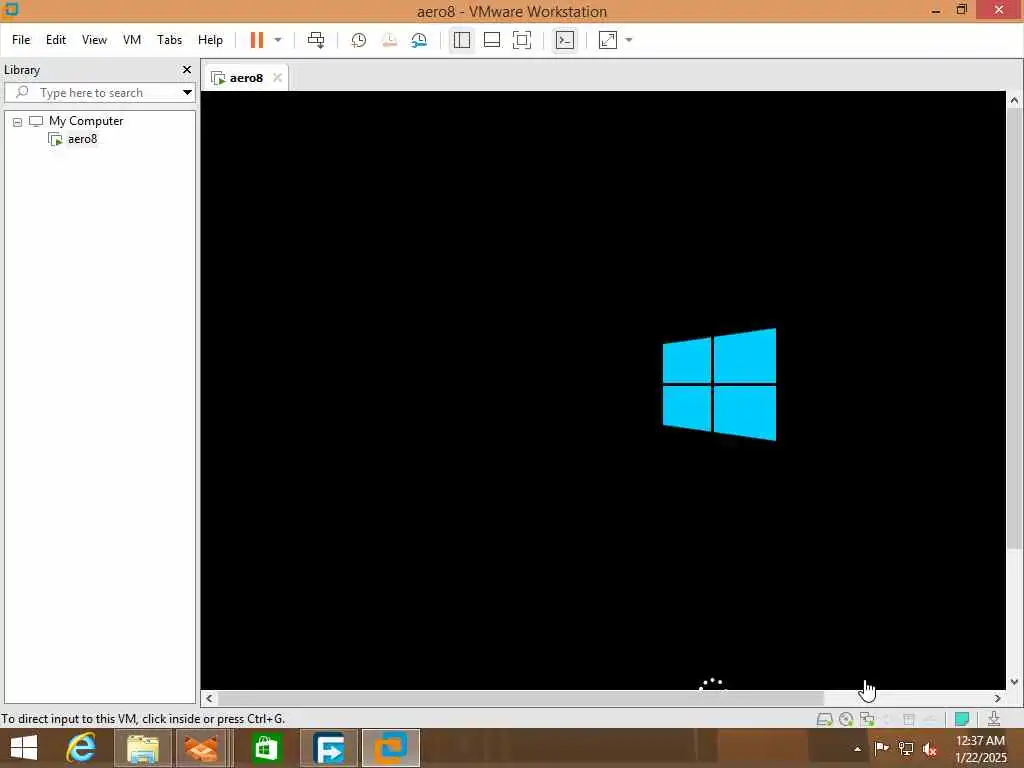Close the Library panel
The width and height of the screenshot is (1024, 768).
(x=187, y=69)
